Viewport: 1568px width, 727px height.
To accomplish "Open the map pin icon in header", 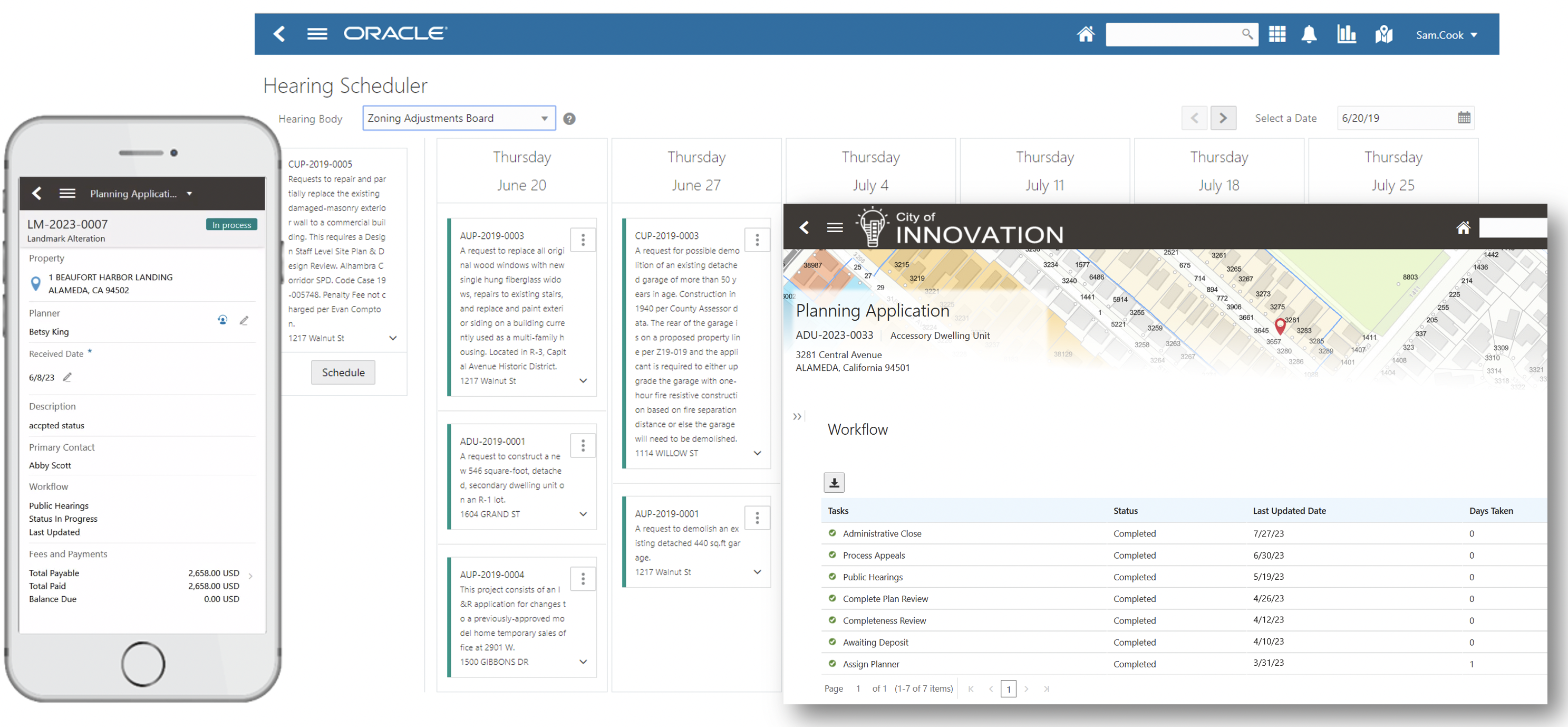I will tap(1383, 35).
